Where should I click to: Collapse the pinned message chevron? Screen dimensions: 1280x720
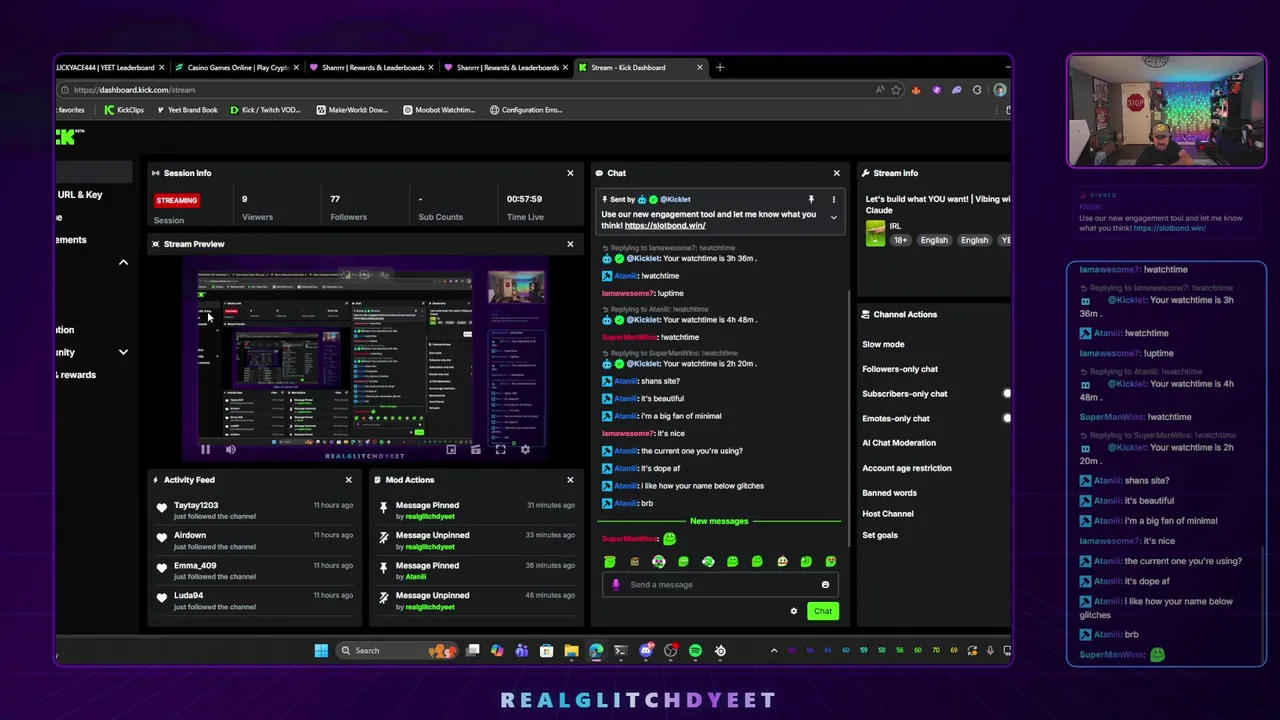pyautogui.click(x=833, y=218)
